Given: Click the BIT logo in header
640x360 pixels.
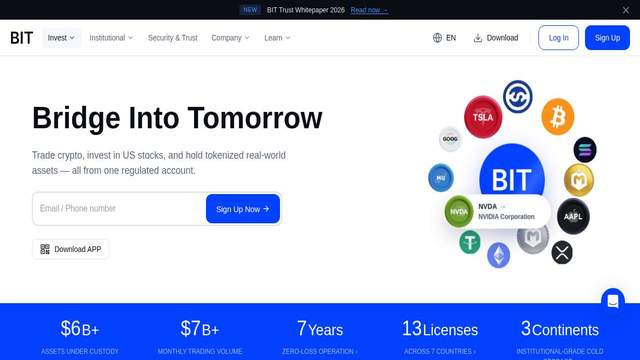Looking at the screenshot, I should click(x=22, y=38).
